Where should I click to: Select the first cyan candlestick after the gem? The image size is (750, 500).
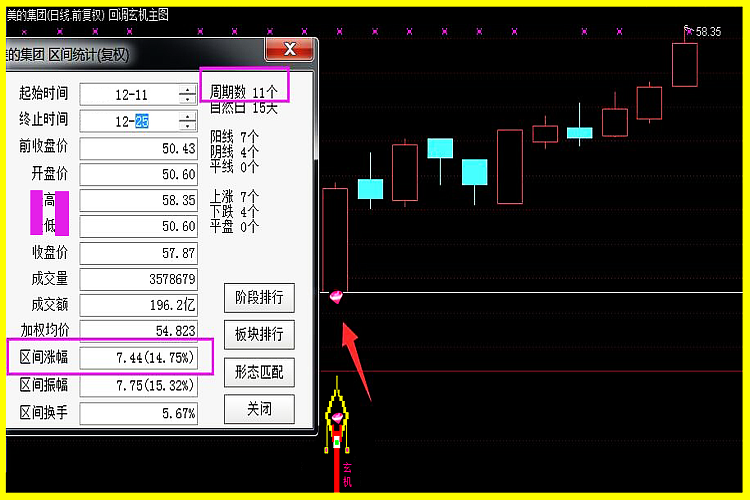tap(370, 189)
